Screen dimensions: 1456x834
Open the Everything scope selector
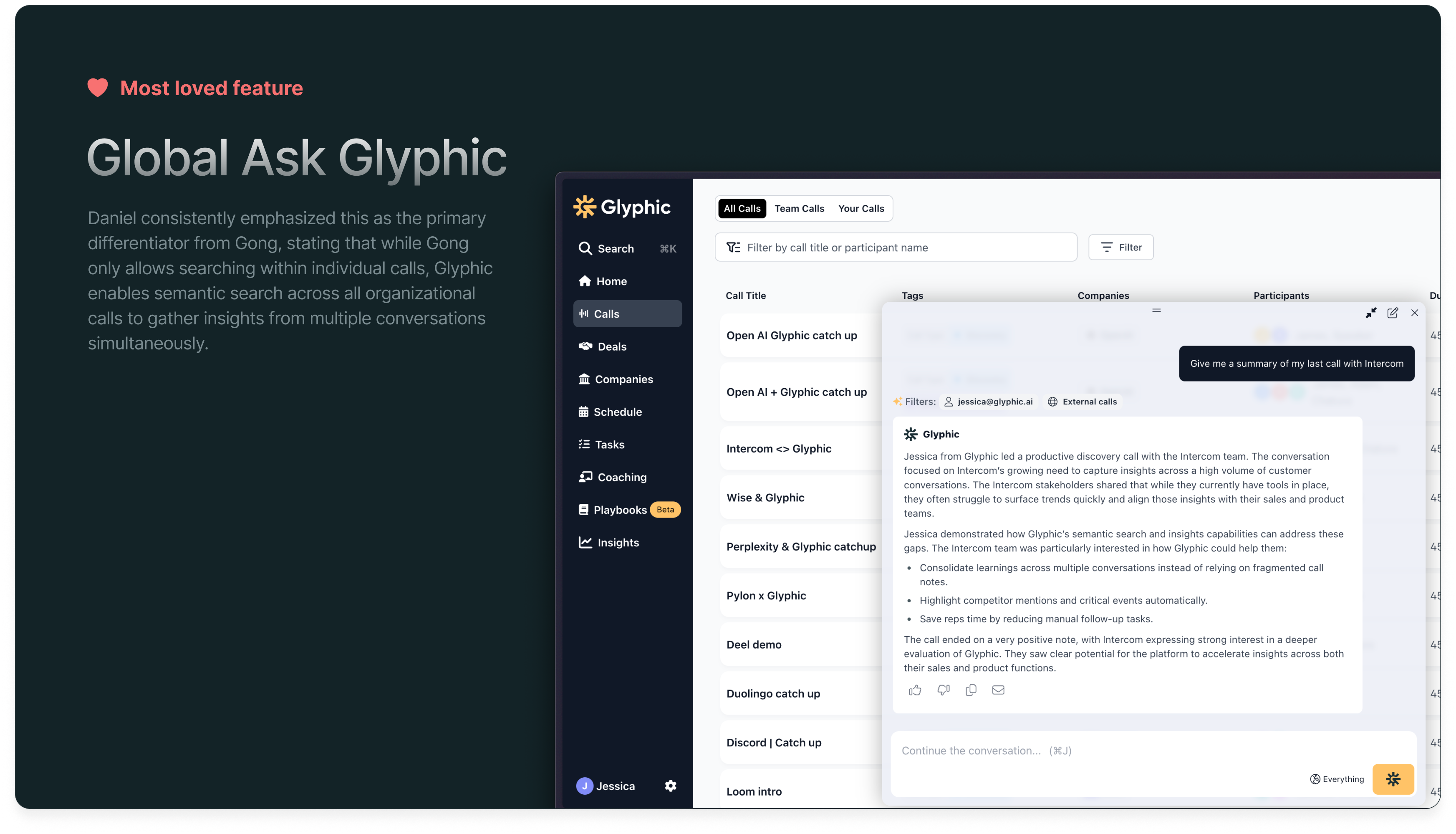click(x=1337, y=779)
